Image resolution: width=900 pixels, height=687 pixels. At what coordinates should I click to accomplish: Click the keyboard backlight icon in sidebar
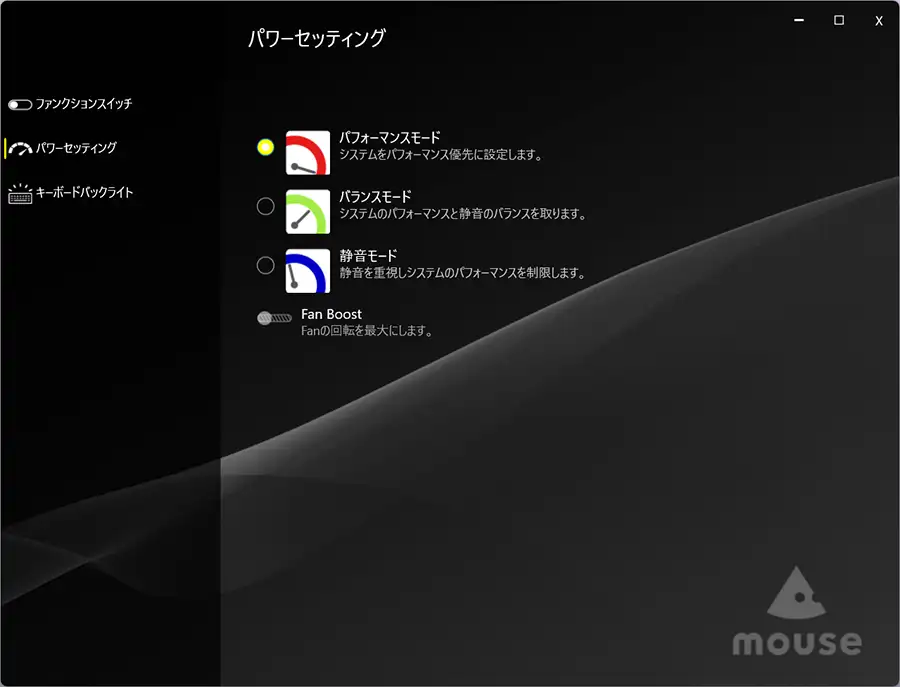click(x=20, y=193)
